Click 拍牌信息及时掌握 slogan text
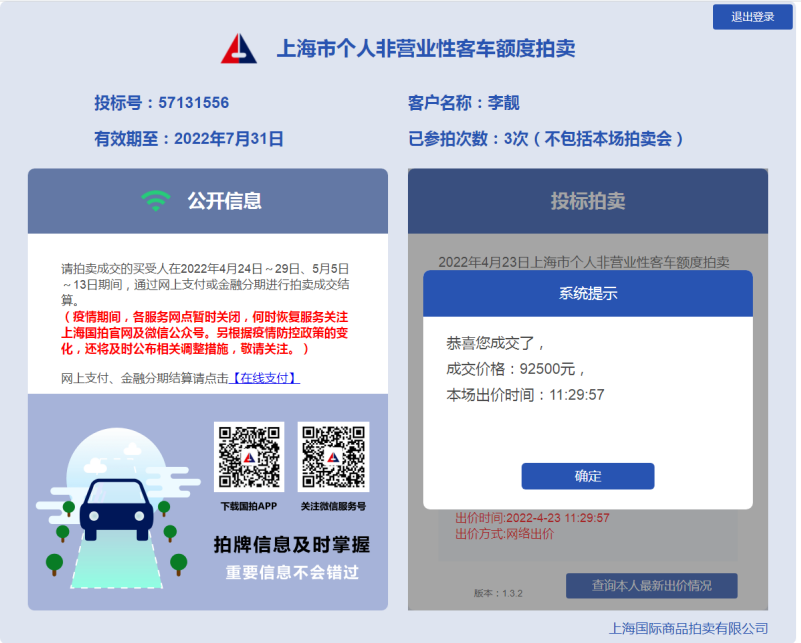 292,544
